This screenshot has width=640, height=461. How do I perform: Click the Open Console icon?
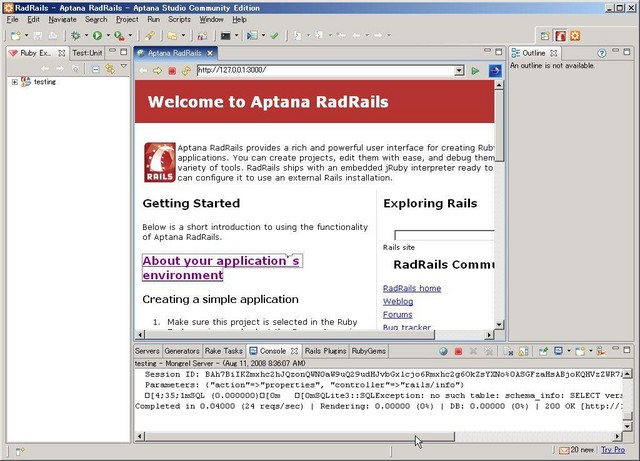click(580, 351)
